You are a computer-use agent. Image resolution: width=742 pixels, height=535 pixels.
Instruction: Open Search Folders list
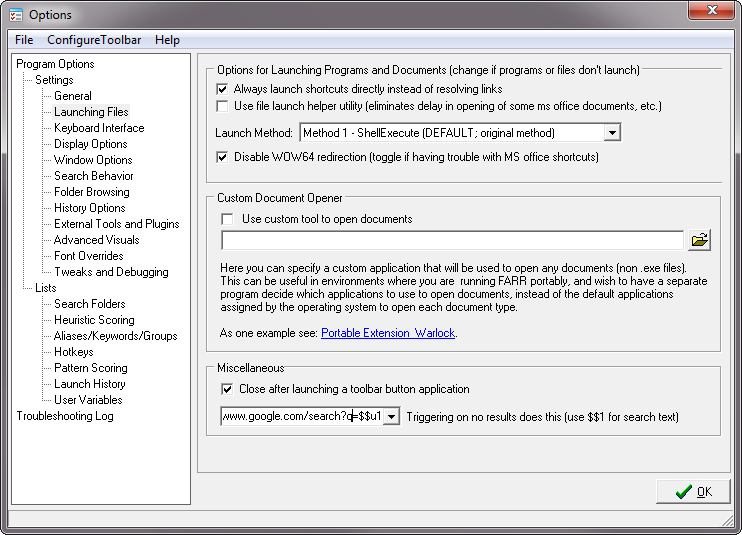pyautogui.click(x=89, y=304)
